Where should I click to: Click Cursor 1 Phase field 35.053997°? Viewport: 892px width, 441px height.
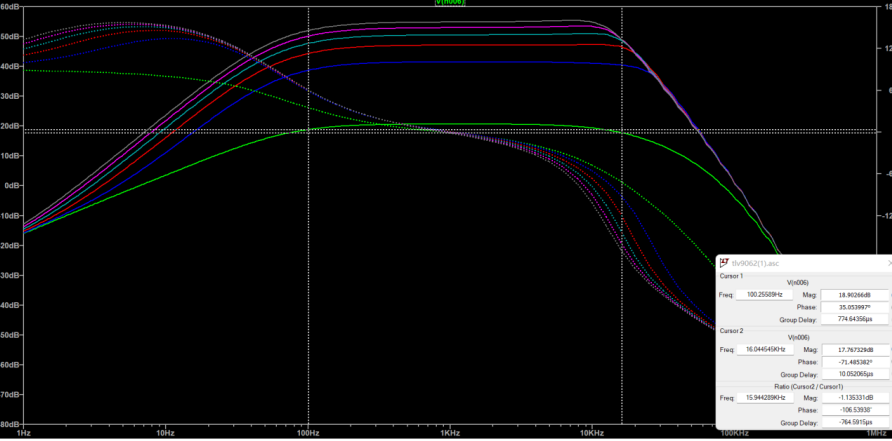coord(854,307)
